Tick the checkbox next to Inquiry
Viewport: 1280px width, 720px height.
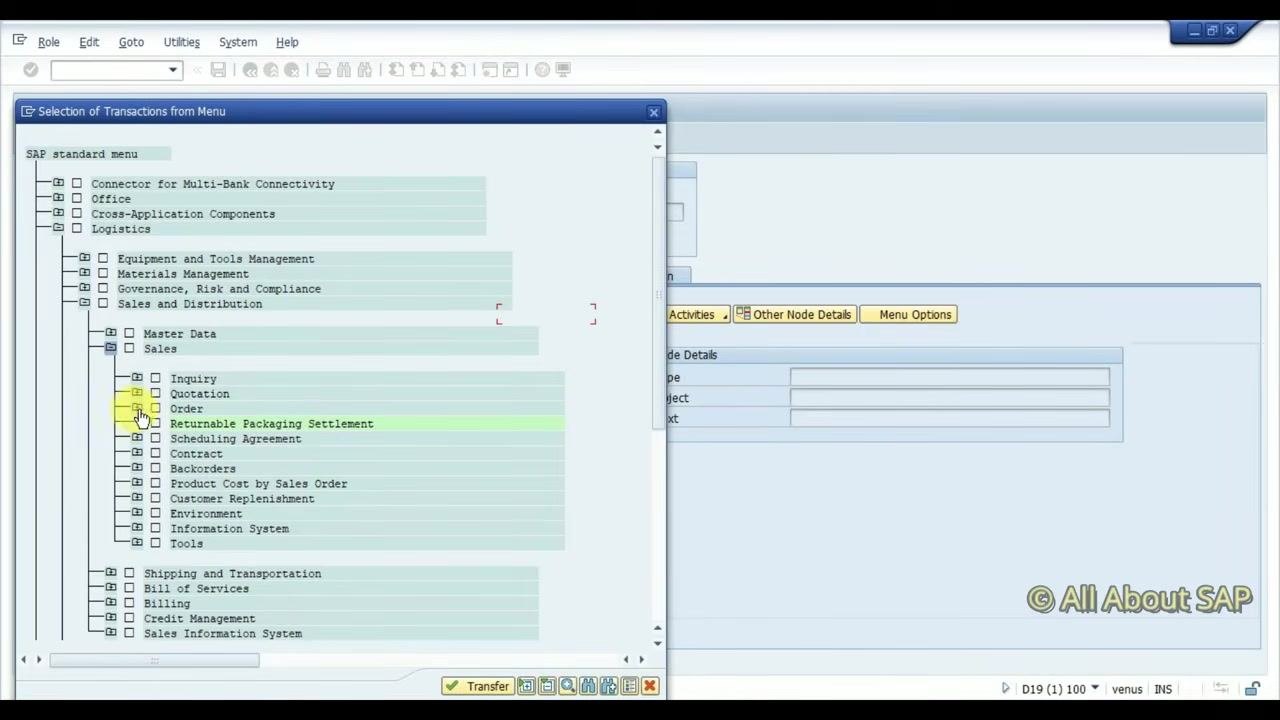coord(155,379)
